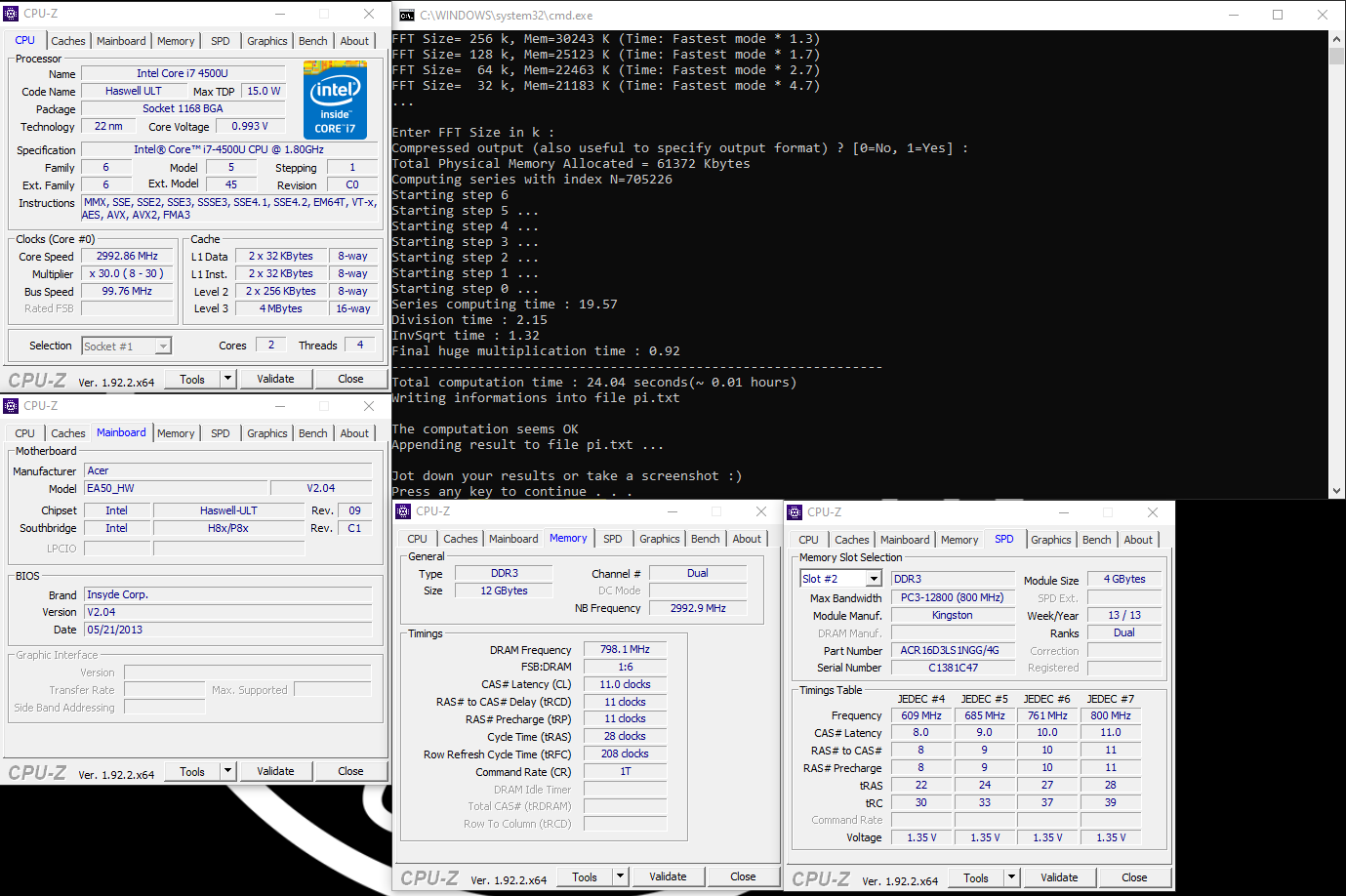The width and height of the screenshot is (1346, 896).
Task: Click Validate in the SPD window
Action: pyautogui.click(x=1059, y=877)
